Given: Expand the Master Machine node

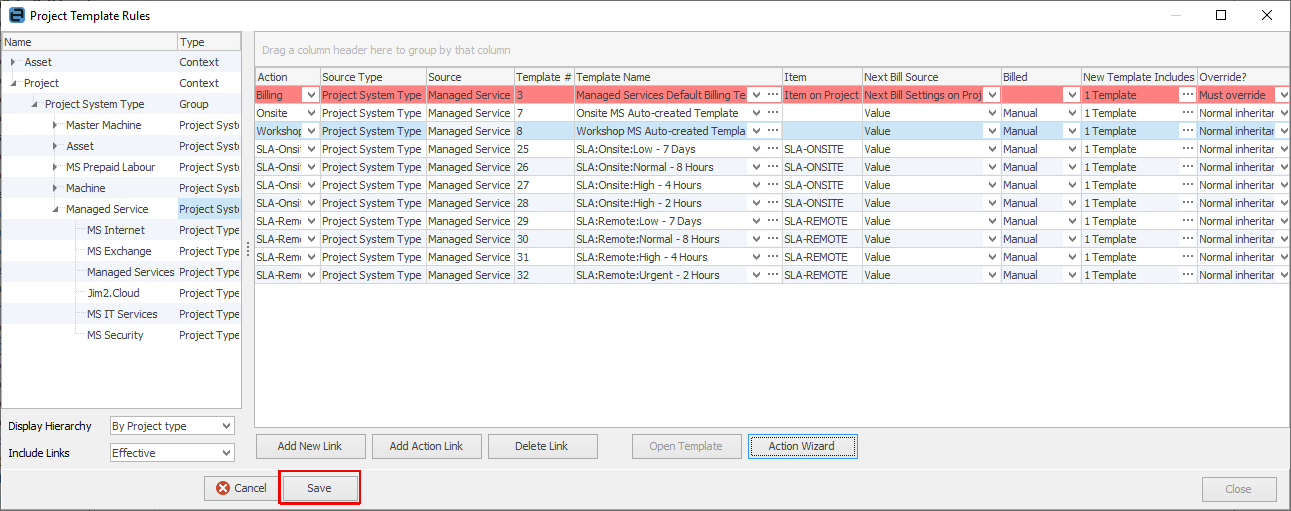Looking at the screenshot, I should 55,125.
